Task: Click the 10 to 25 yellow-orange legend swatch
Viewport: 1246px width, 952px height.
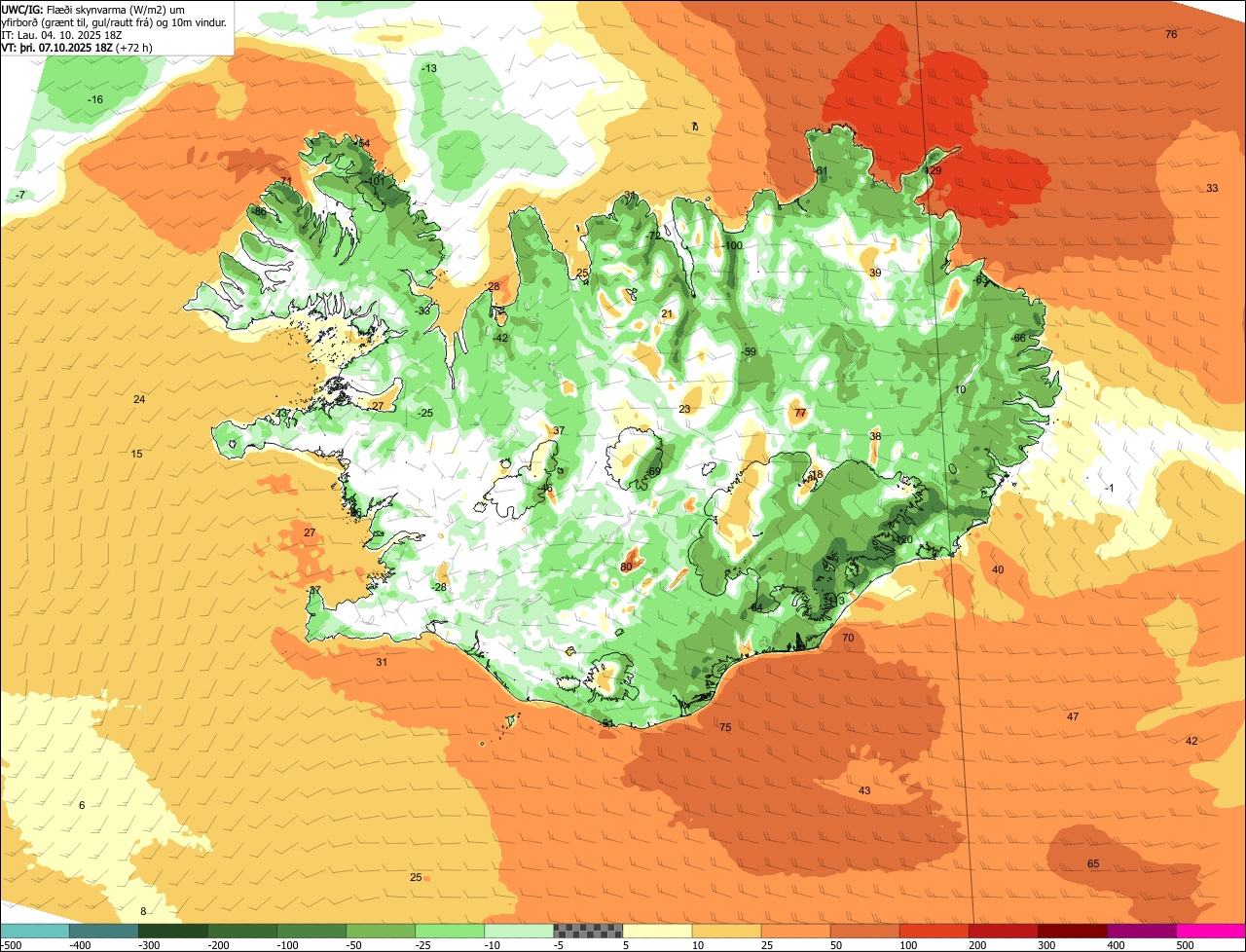Action: click(x=726, y=931)
